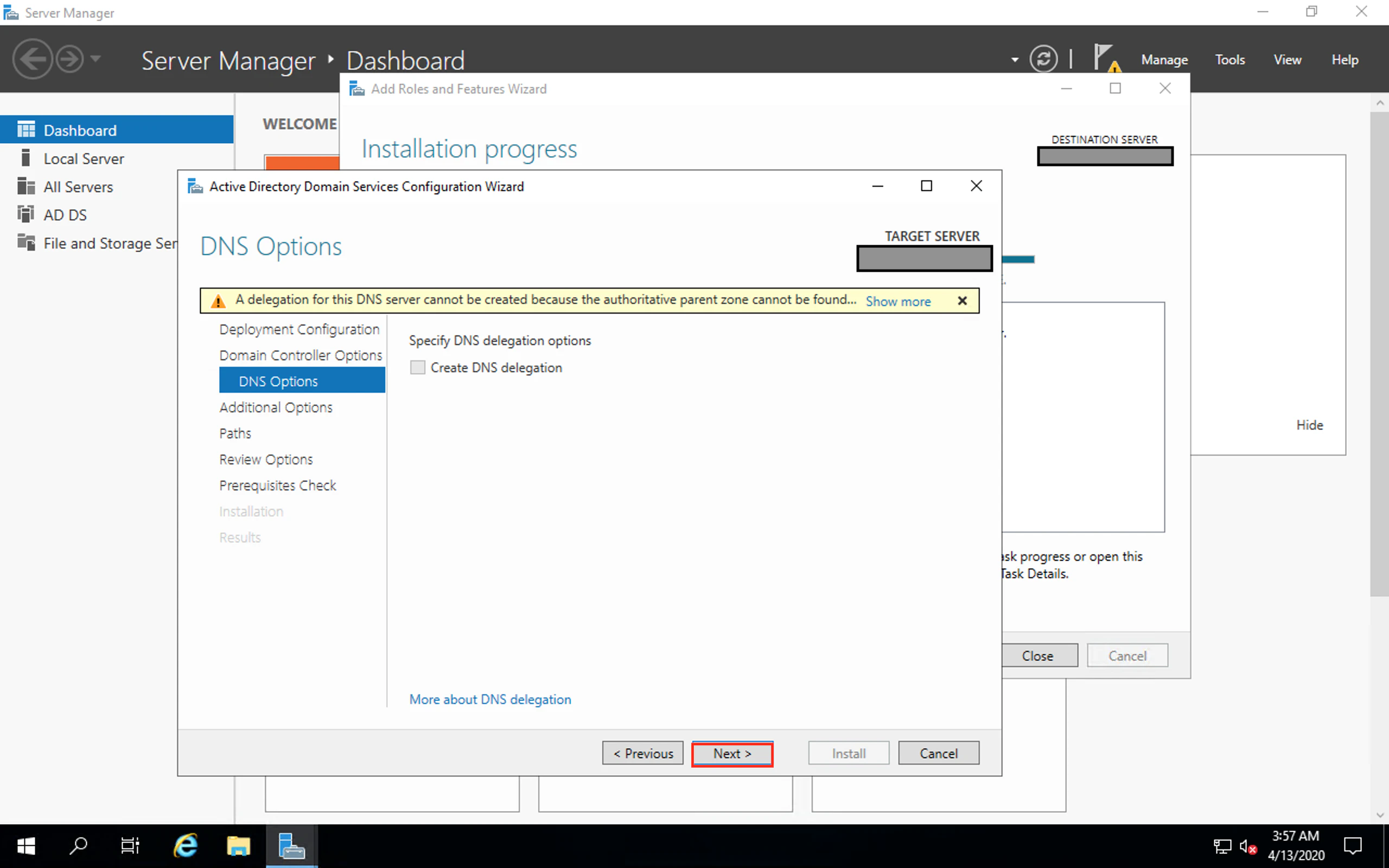Viewport: 1389px width, 868px height.
Task: Click the Server Manager title bar icon
Action: point(11,12)
